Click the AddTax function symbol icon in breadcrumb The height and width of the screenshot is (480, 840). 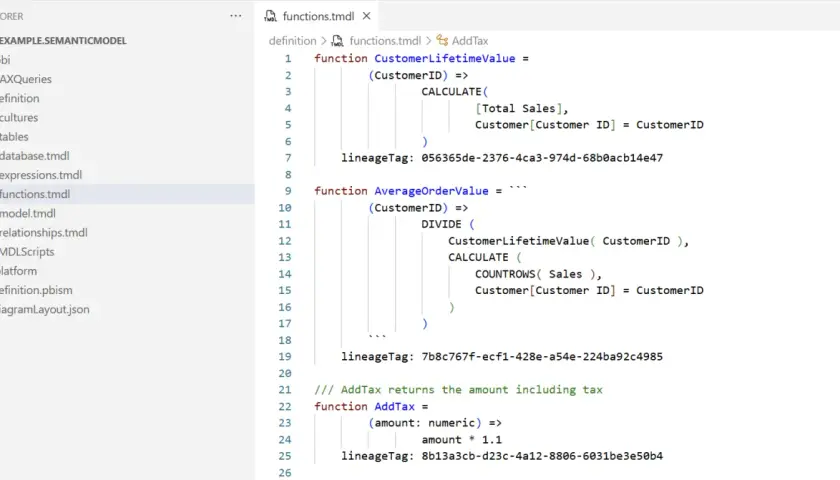[x=442, y=41]
